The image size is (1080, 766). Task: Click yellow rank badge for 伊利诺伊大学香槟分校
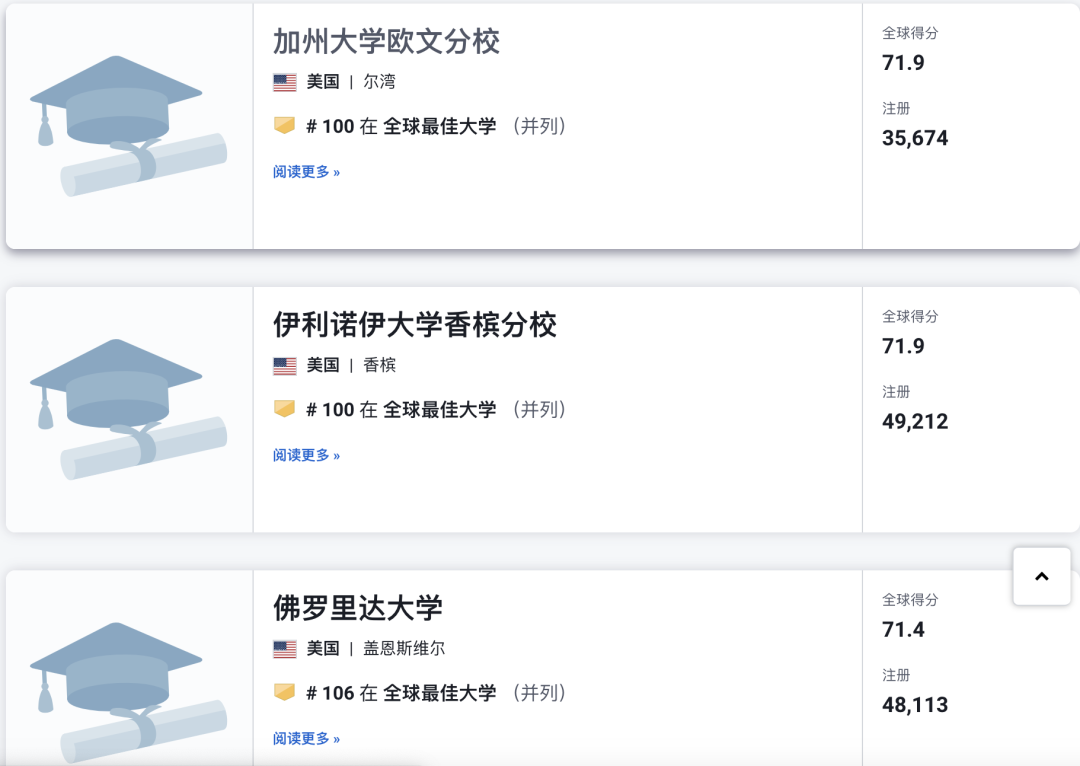pyautogui.click(x=284, y=408)
